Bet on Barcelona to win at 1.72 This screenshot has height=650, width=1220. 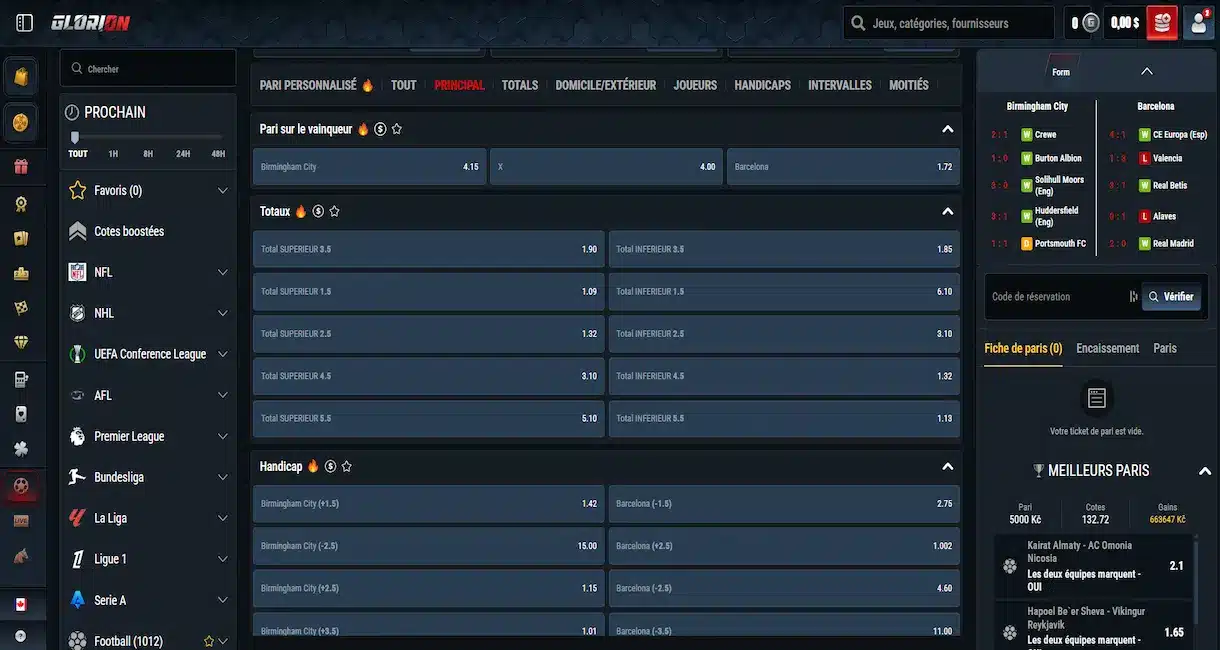(843, 167)
